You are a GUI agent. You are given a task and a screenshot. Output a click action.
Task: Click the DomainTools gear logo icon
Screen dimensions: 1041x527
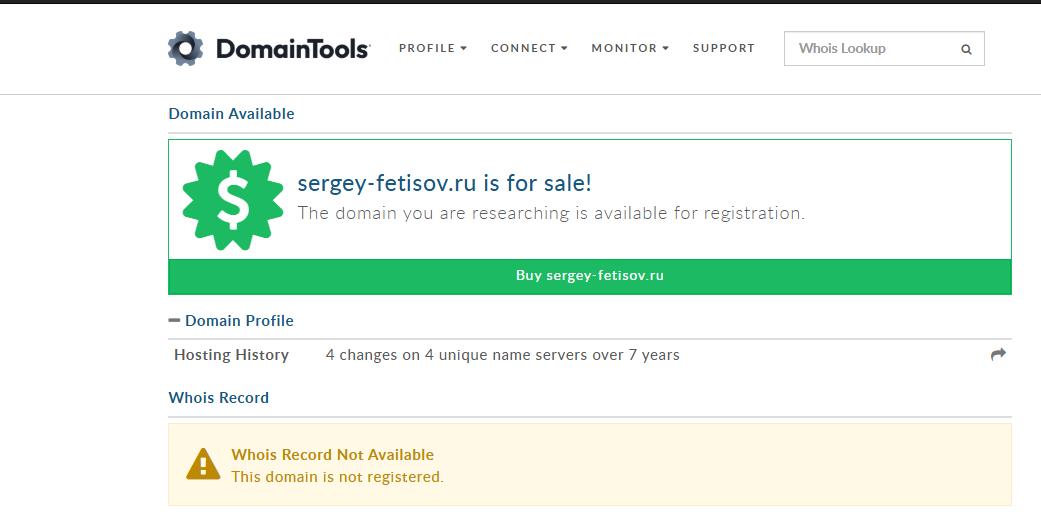click(x=185, y=48)
